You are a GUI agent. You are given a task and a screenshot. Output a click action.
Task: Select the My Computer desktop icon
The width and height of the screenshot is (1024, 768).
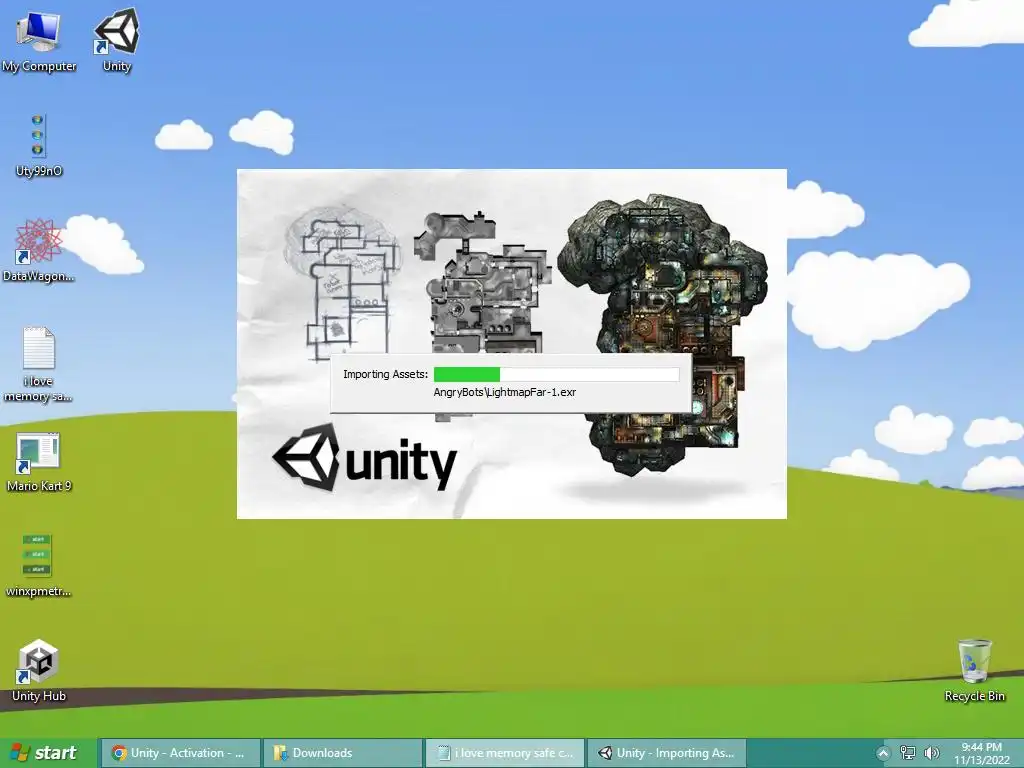[x=39, y=40]
